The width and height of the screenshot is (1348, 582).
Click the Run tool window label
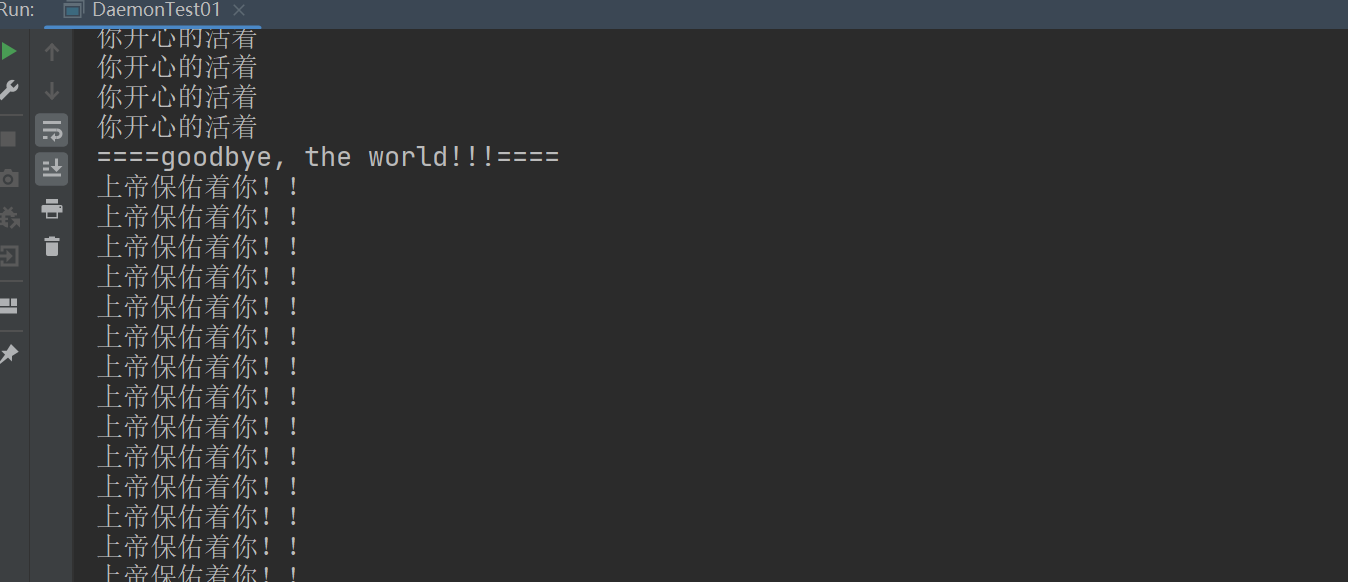[x=17, y=11]
